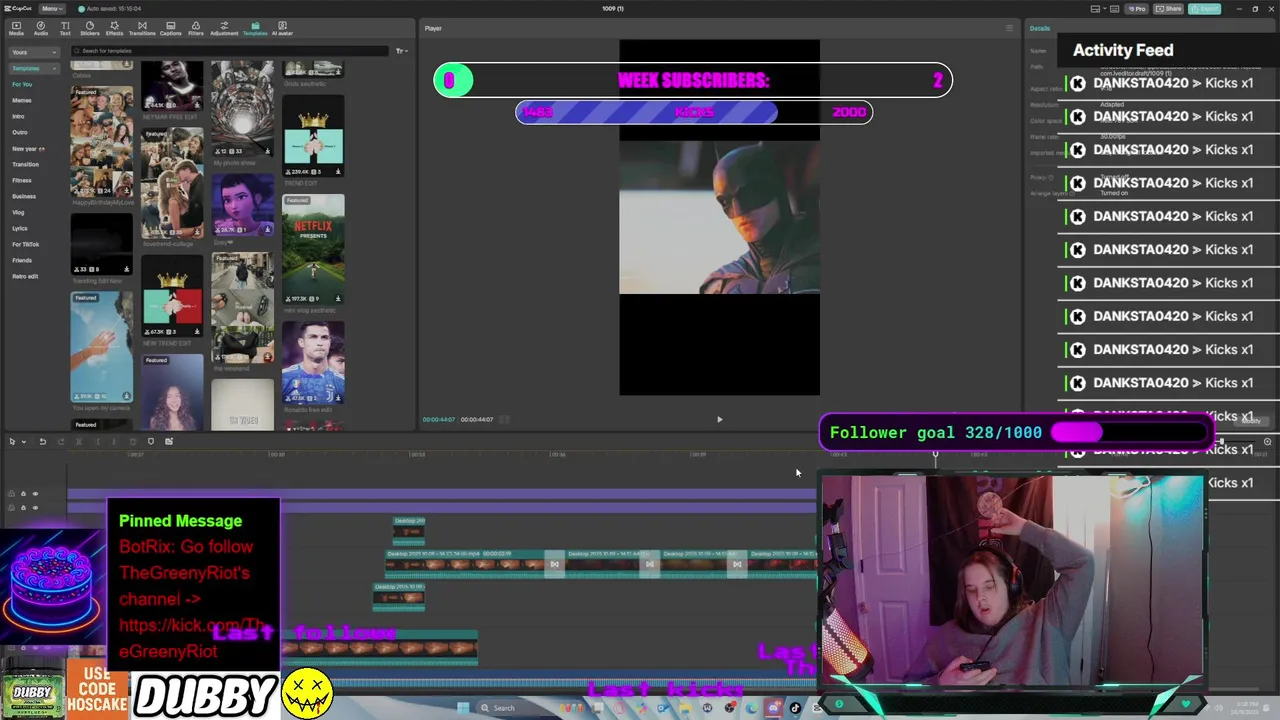Open the Audio panel
1280x720 pixels.
coord(41,28)
